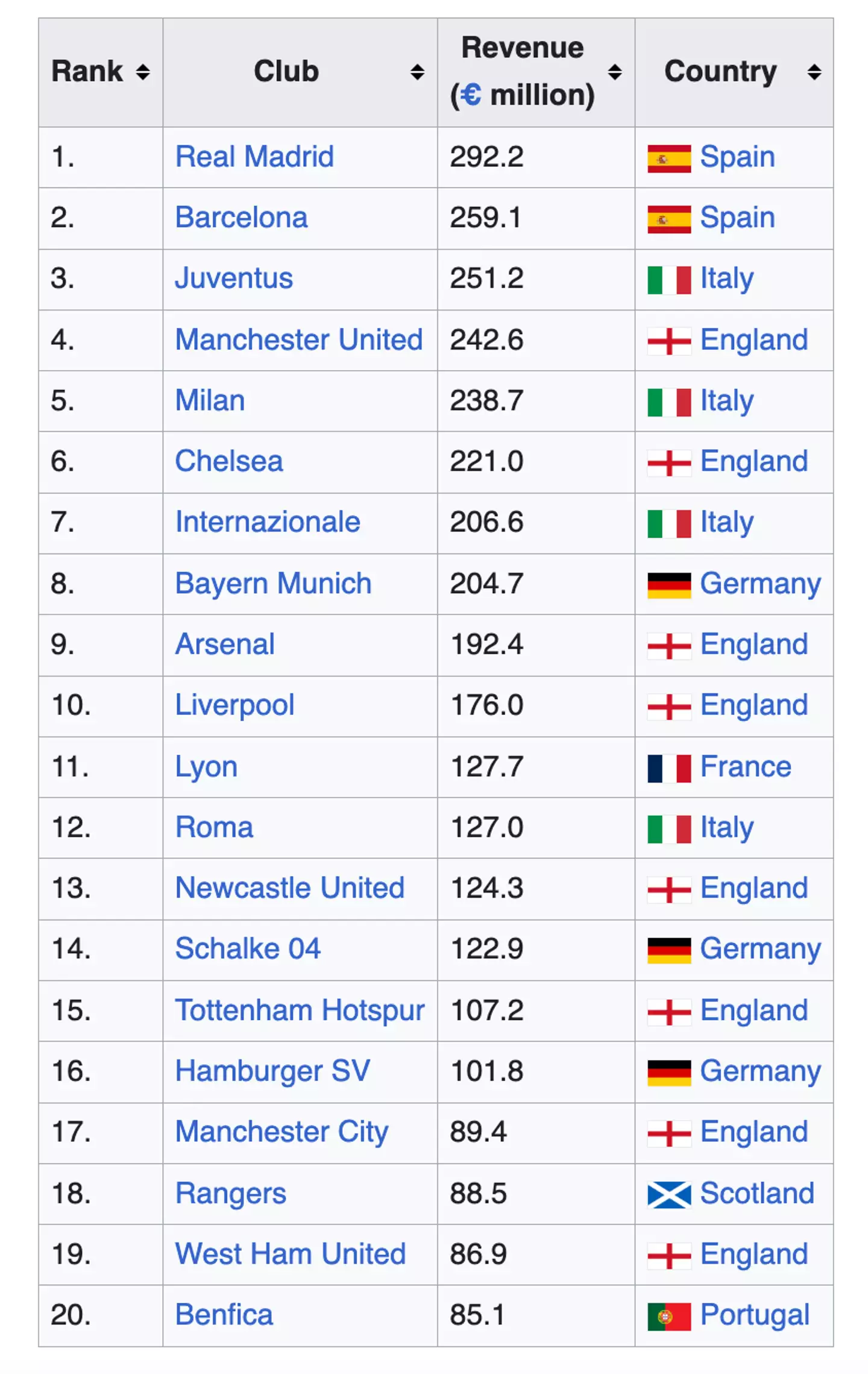This screenshot has height=1374, width=868.
Task: Click the England flag beside Manchester United
Action: pos(669,340)
